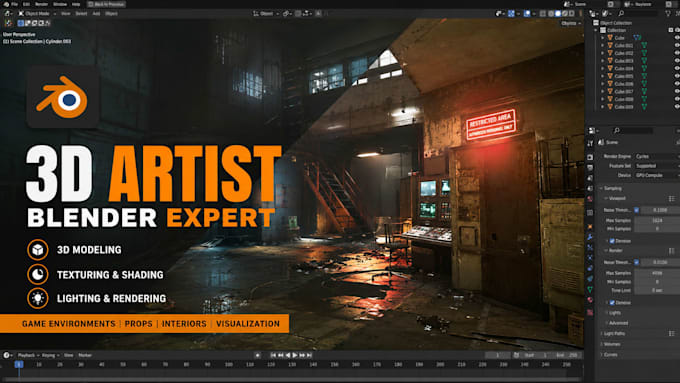The height and width of the screenshot is (383, 680).
Task: Toggle the snapping magnet icon
Action: click(298, 13)
